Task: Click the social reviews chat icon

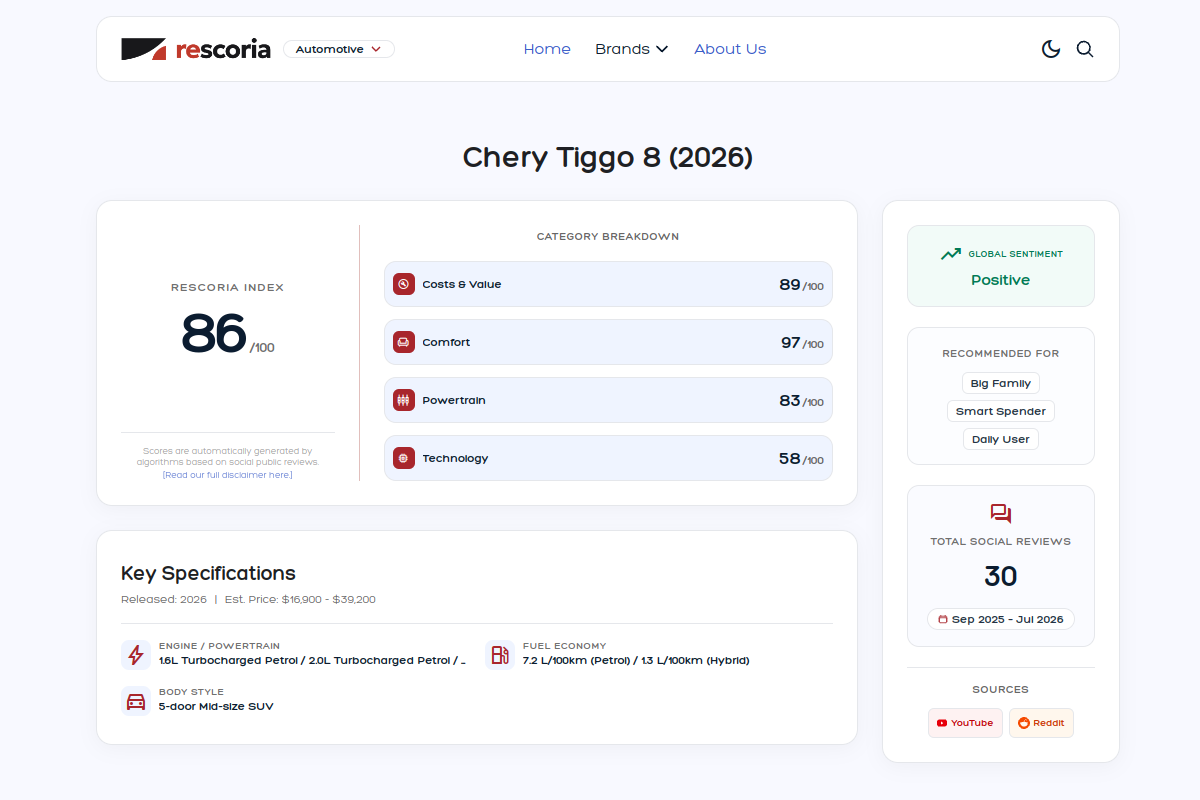Action: 1001,514
